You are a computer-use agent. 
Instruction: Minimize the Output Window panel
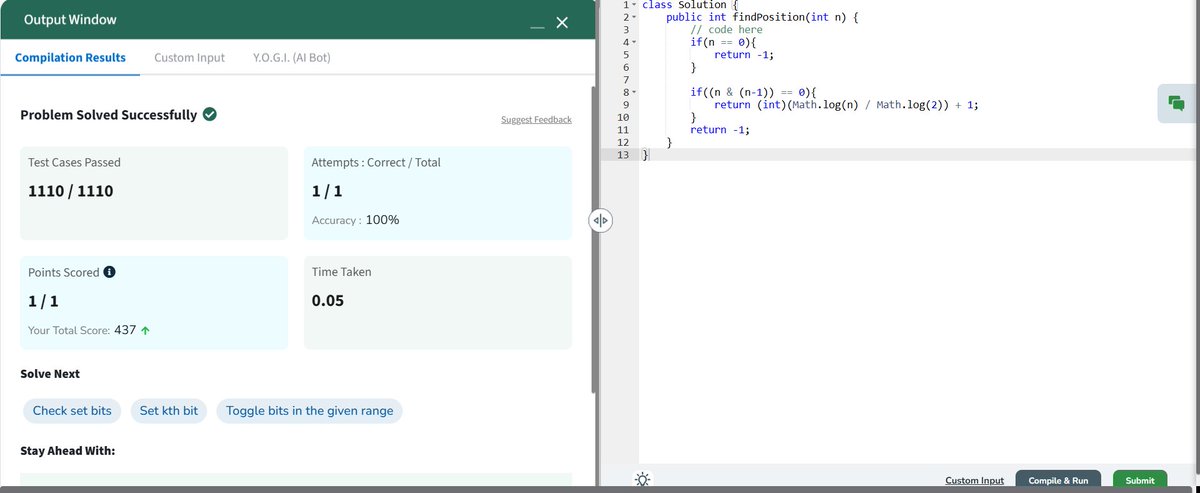click(x=538, y=25)
